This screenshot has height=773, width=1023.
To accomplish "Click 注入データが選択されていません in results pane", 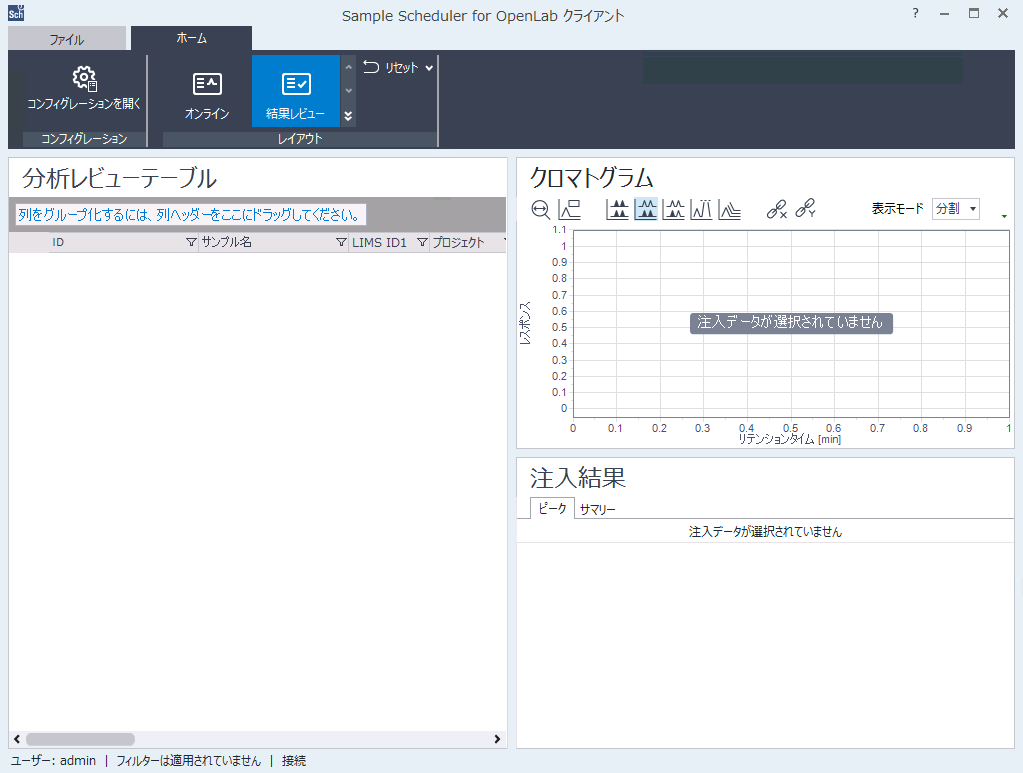I will click(765, 532).
